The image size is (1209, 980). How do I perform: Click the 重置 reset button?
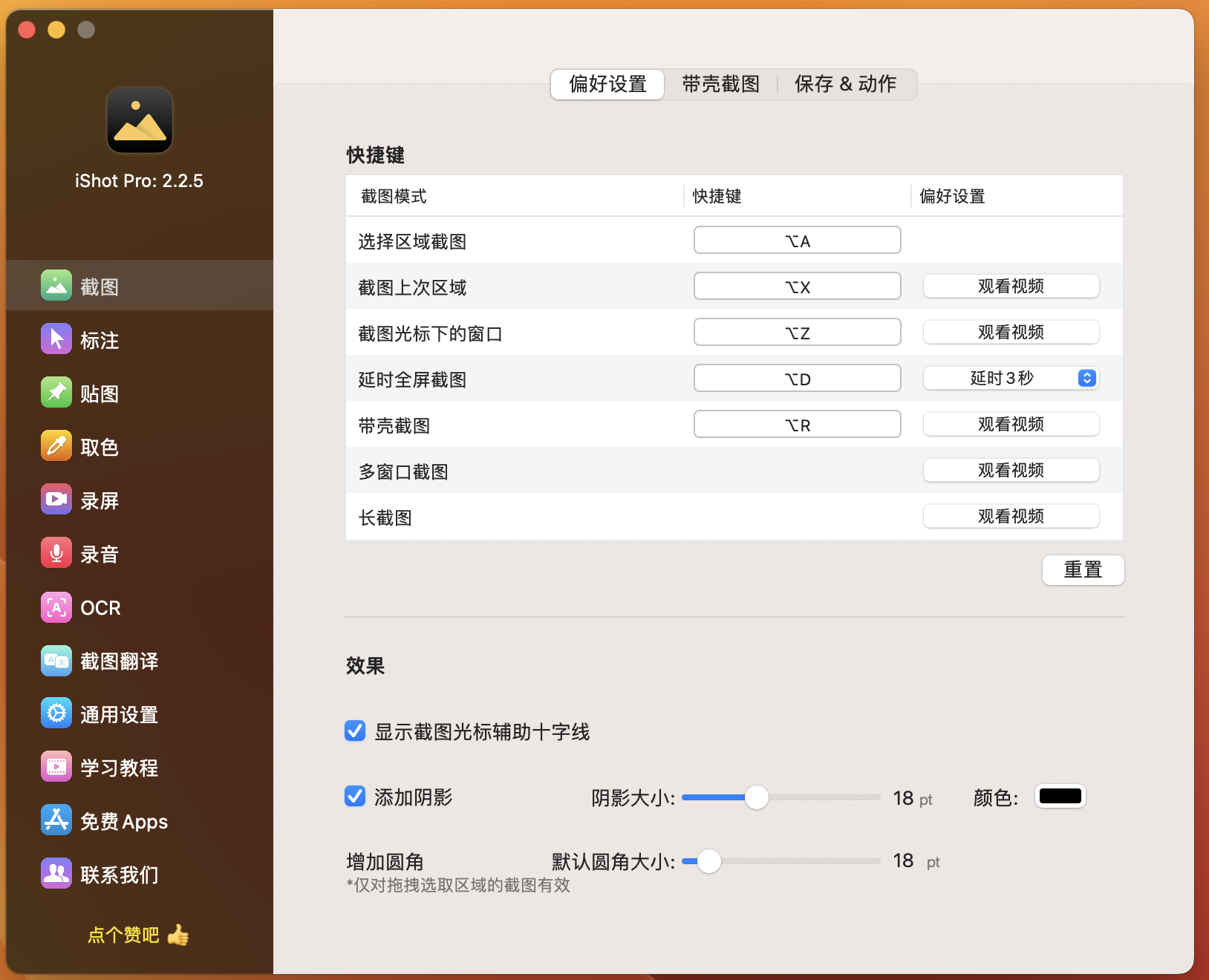pos(1083,570)
